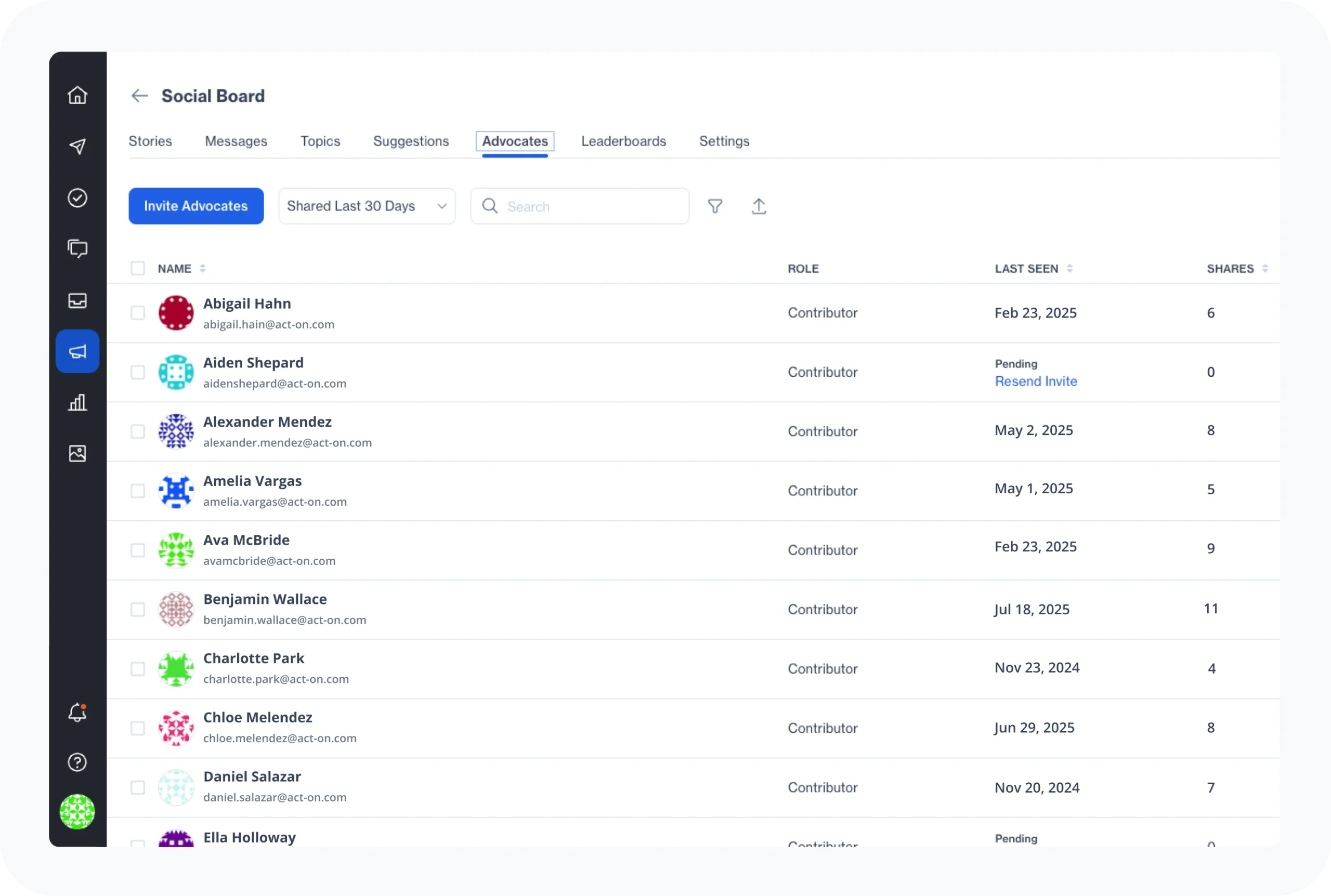Sort by Name column arrows
1331x896 pixels.
[x=202, y=268]
